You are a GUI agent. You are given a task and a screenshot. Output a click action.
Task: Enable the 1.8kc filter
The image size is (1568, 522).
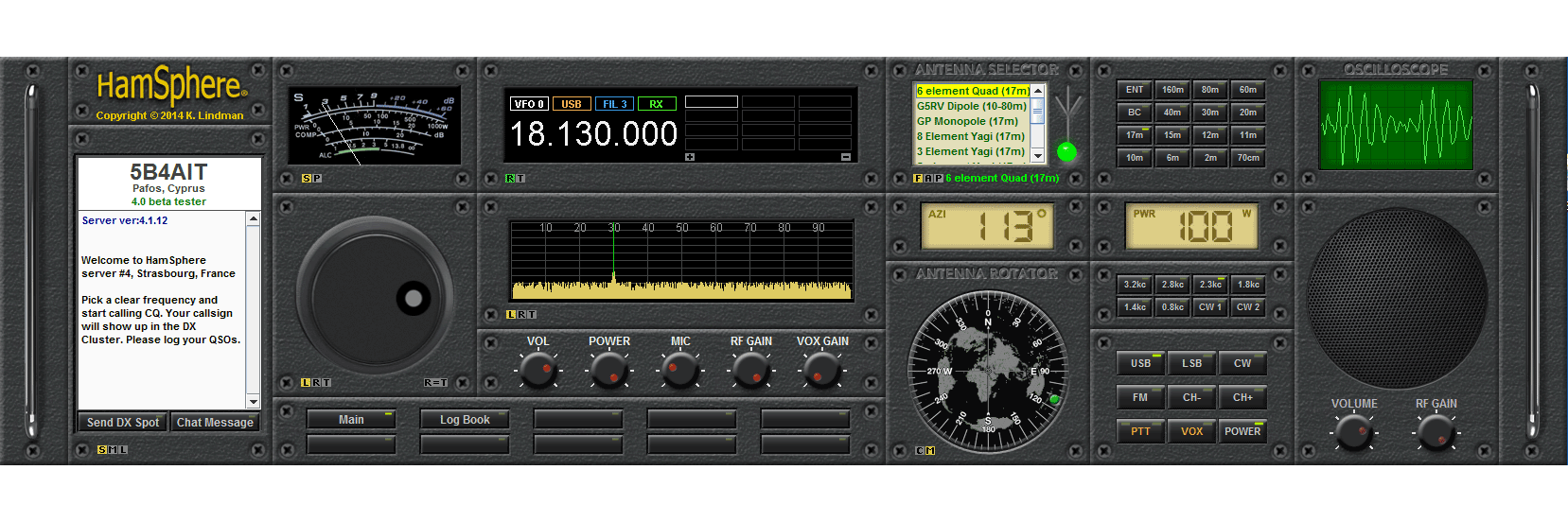(1248, 285)
